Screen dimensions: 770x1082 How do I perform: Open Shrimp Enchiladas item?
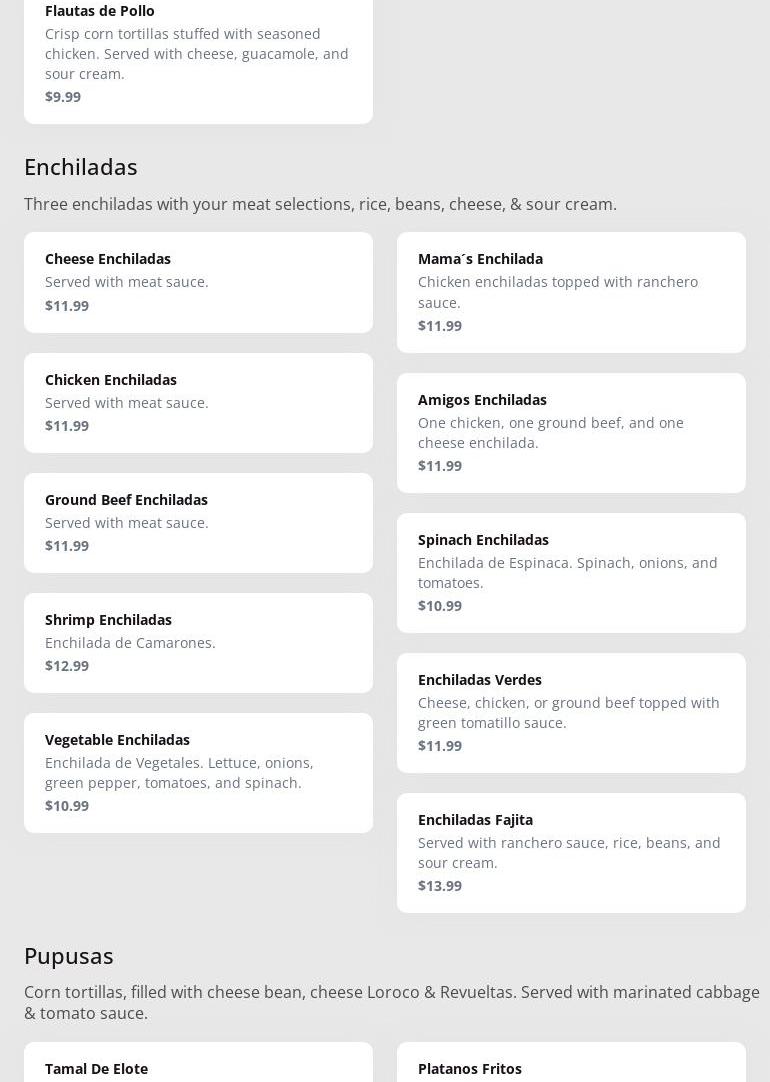tap(198, 642)
